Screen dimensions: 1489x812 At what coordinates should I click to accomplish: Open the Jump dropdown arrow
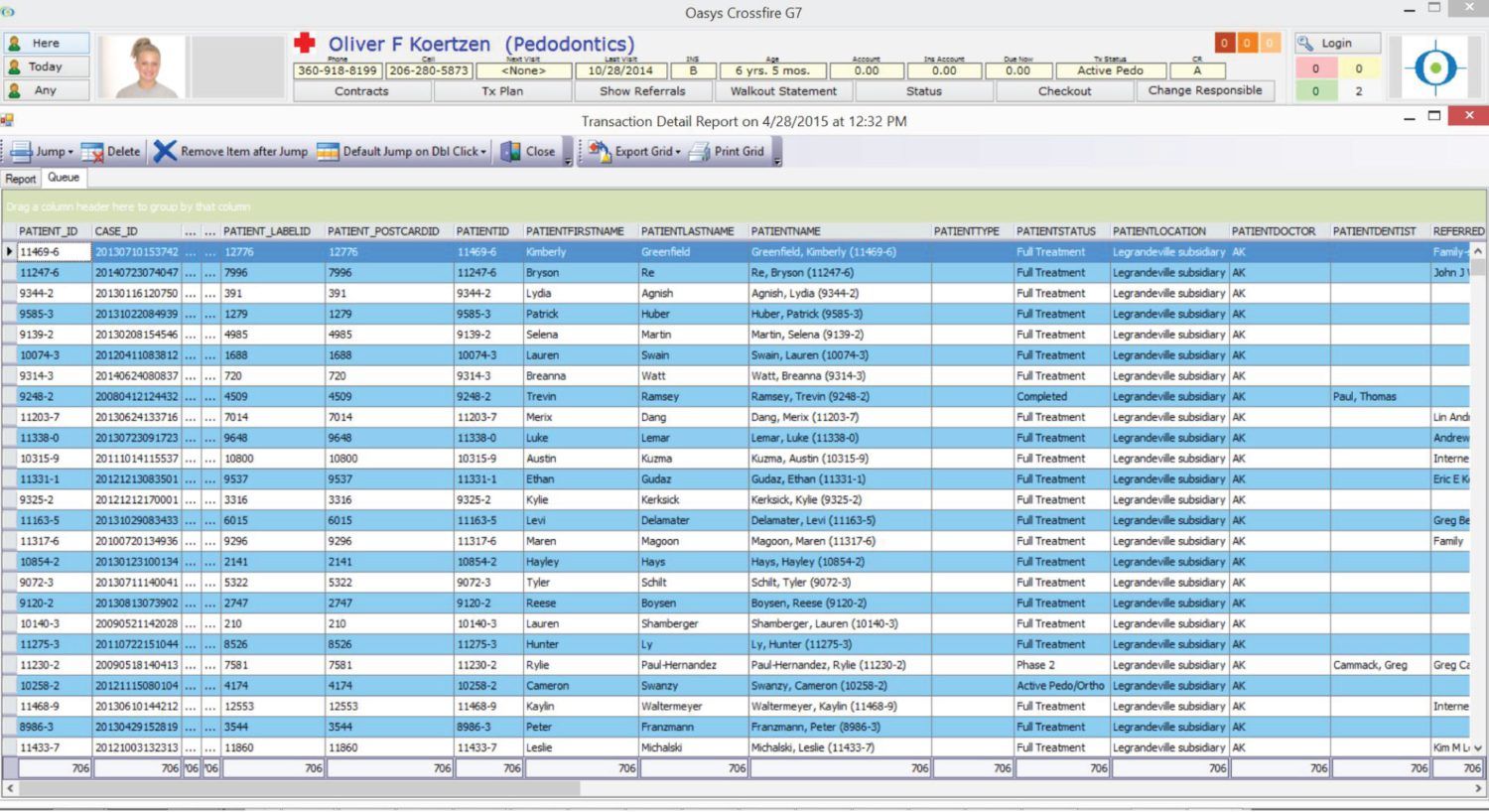(72, 151)
